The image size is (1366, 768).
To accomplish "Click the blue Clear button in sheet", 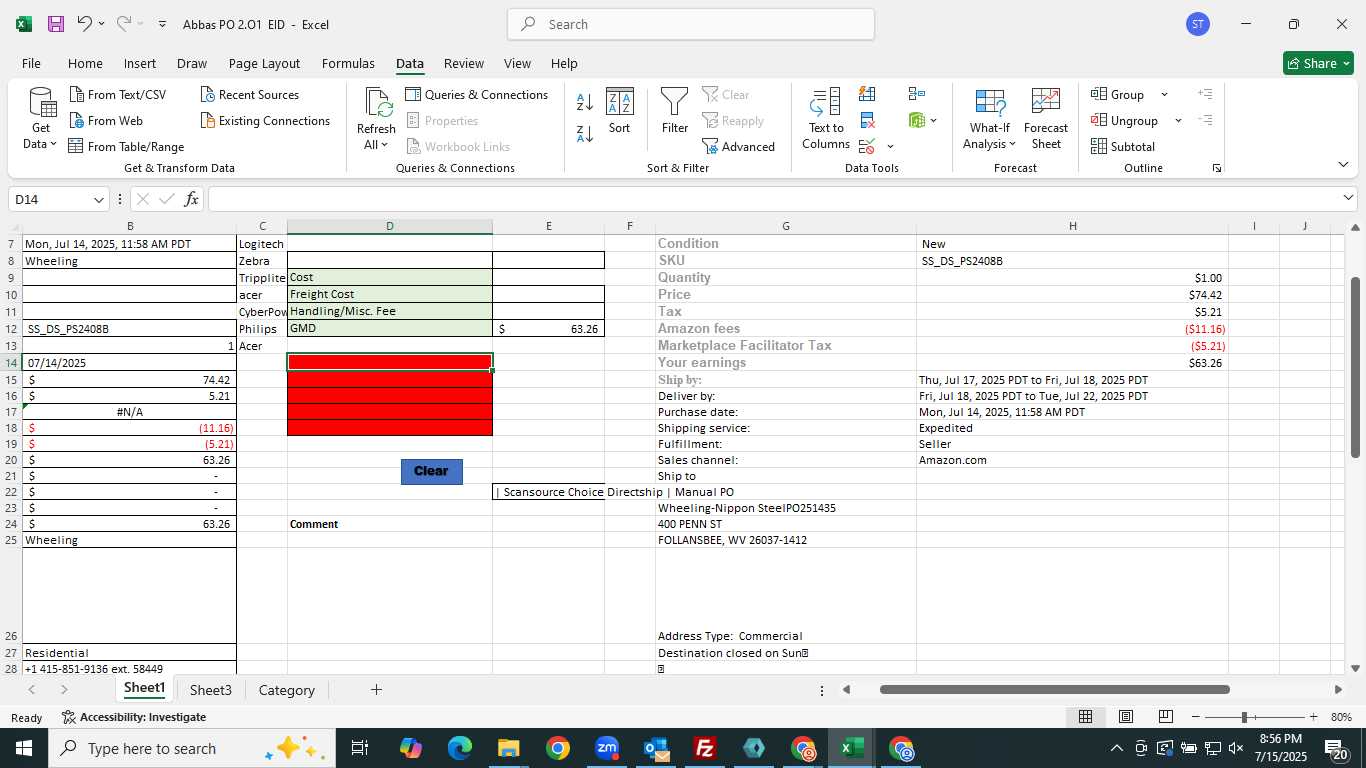I will [431, 471].
